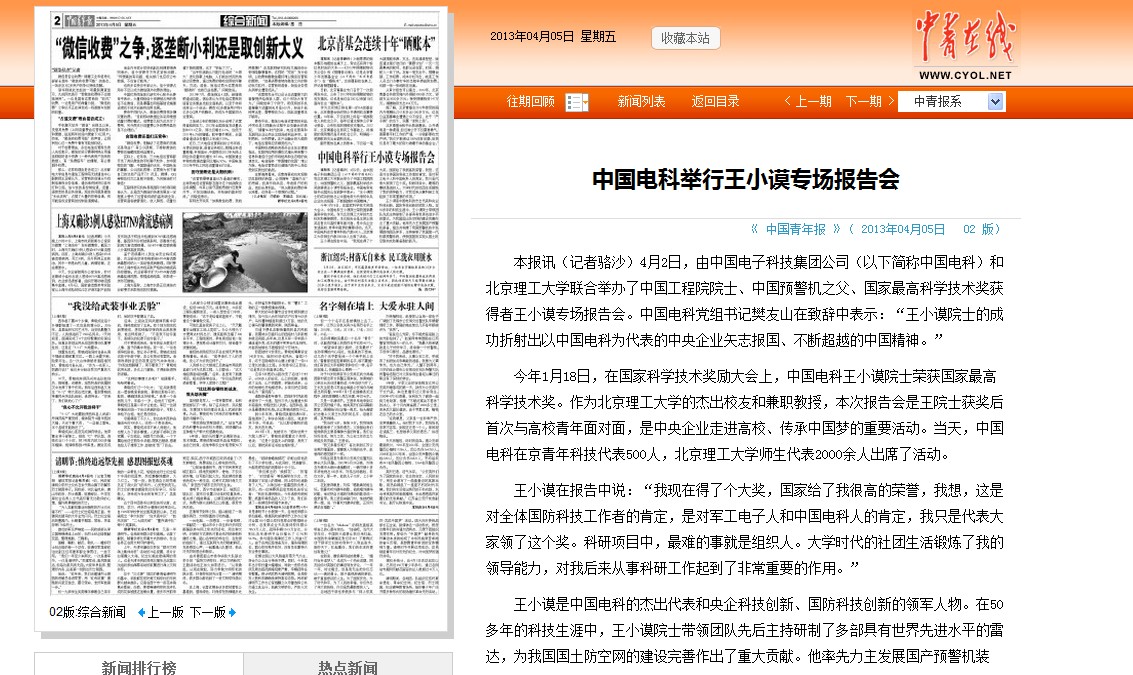Click 返回目录 to return to contents
This screenshot has height=675, width=1133.
tap(714, 101)
